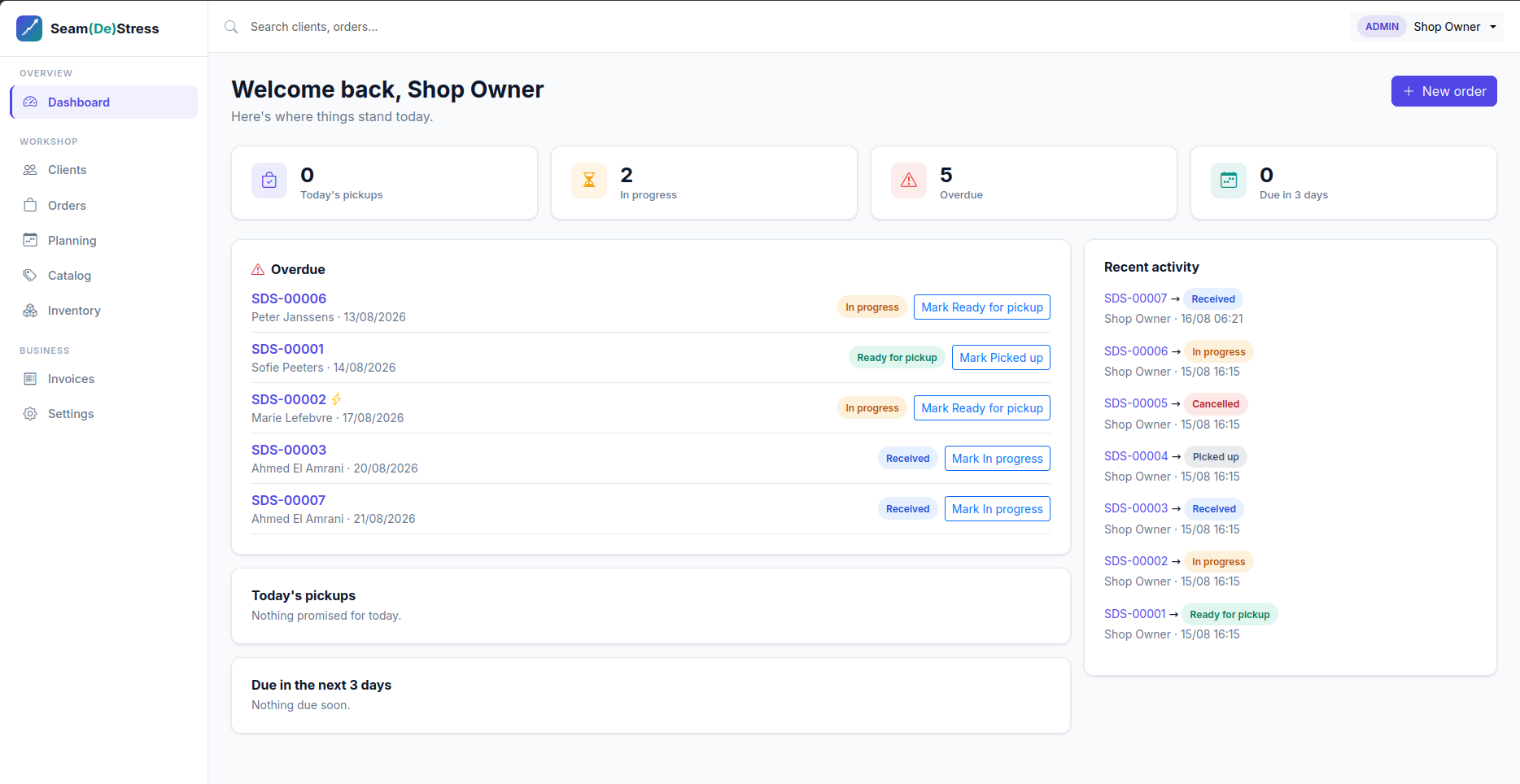Screen dimensions: 1520x784
Task: Mark SDS-00001 as Picked up
Action: tap(1001, 358)
